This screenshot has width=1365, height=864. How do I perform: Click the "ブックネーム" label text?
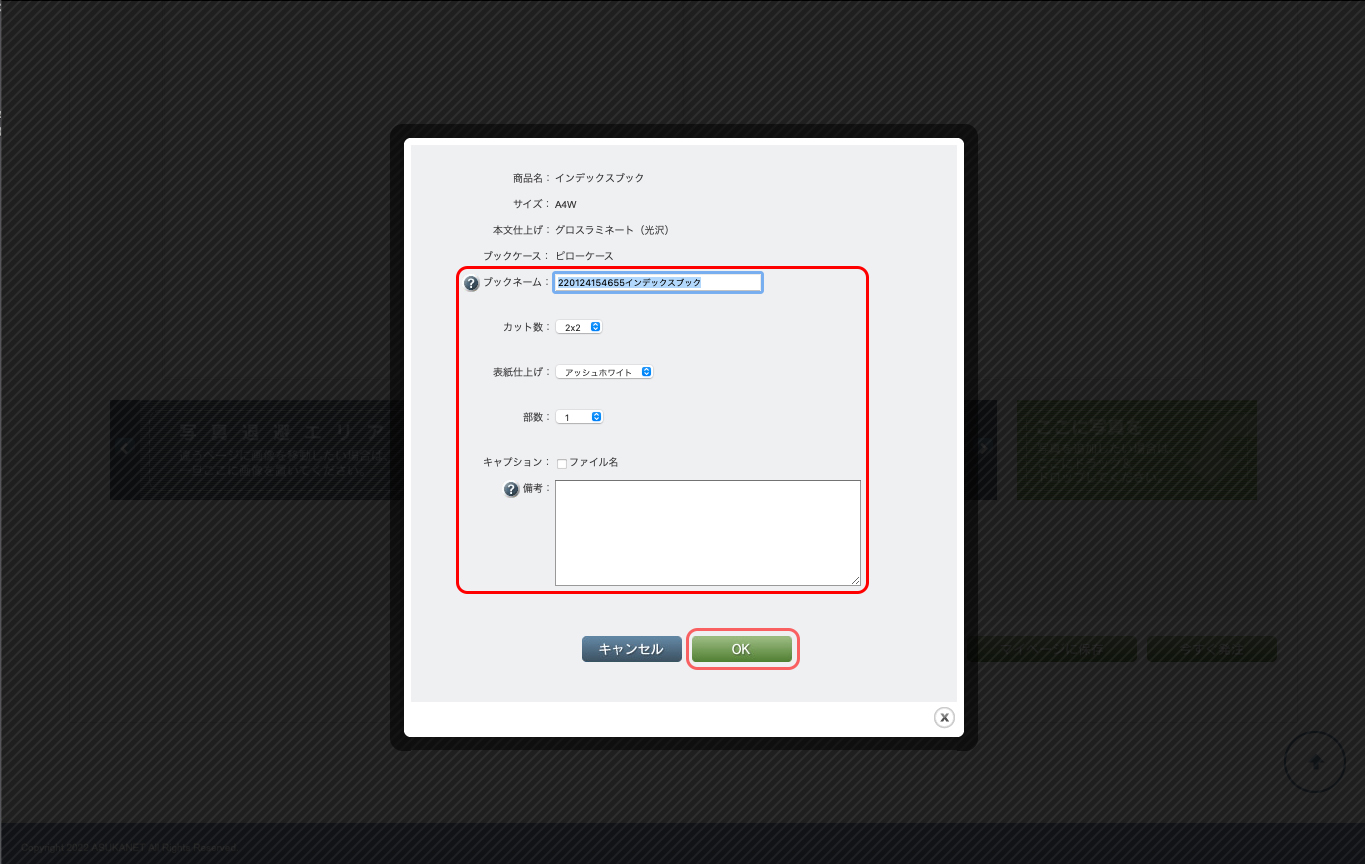(x=514, y=283)
